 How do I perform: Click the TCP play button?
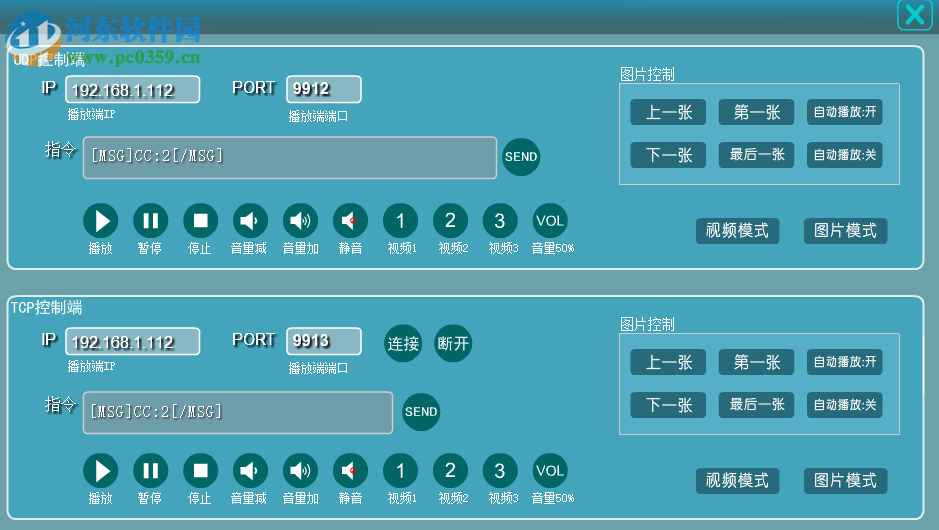point(101,471)
